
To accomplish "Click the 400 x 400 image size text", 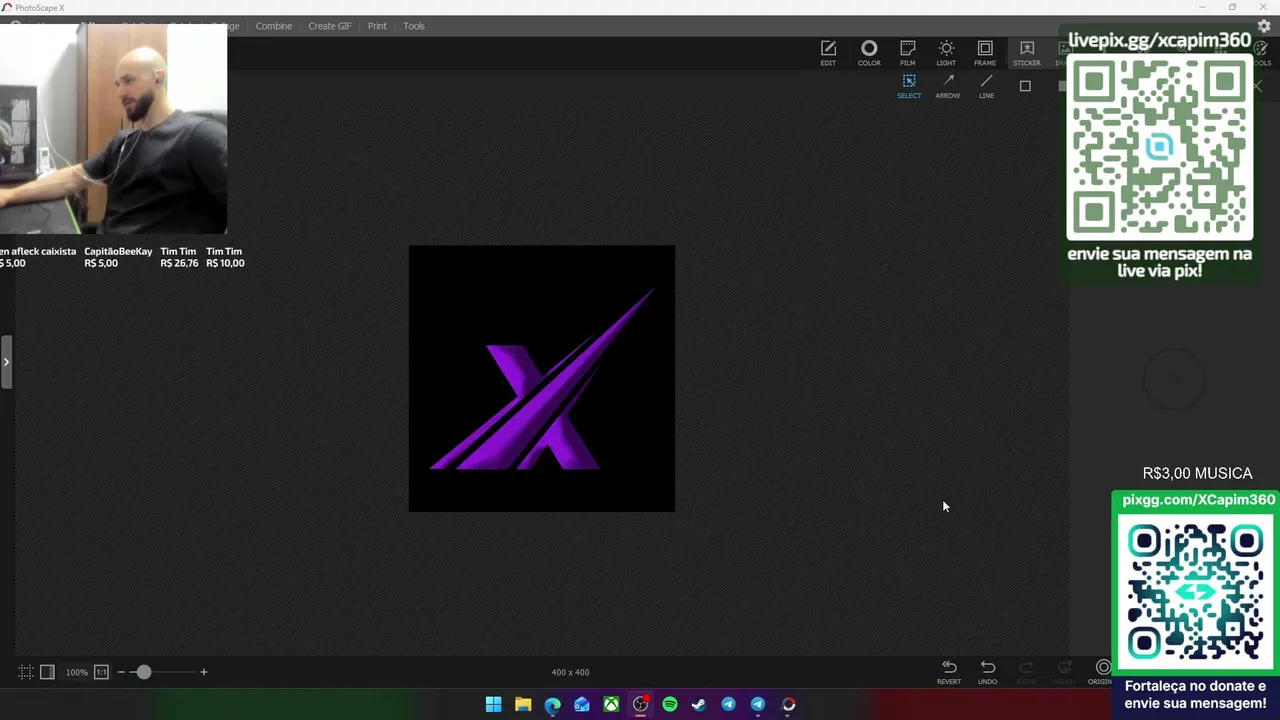I will point(570,672).
